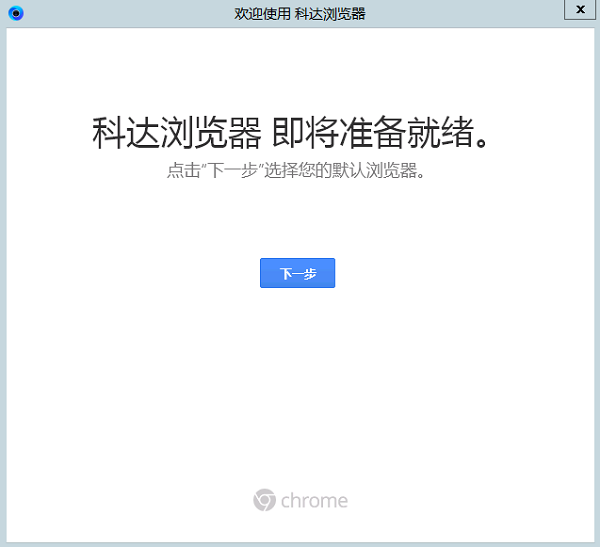Click the 科达浏览器 icon in title bar

point(16,13)
